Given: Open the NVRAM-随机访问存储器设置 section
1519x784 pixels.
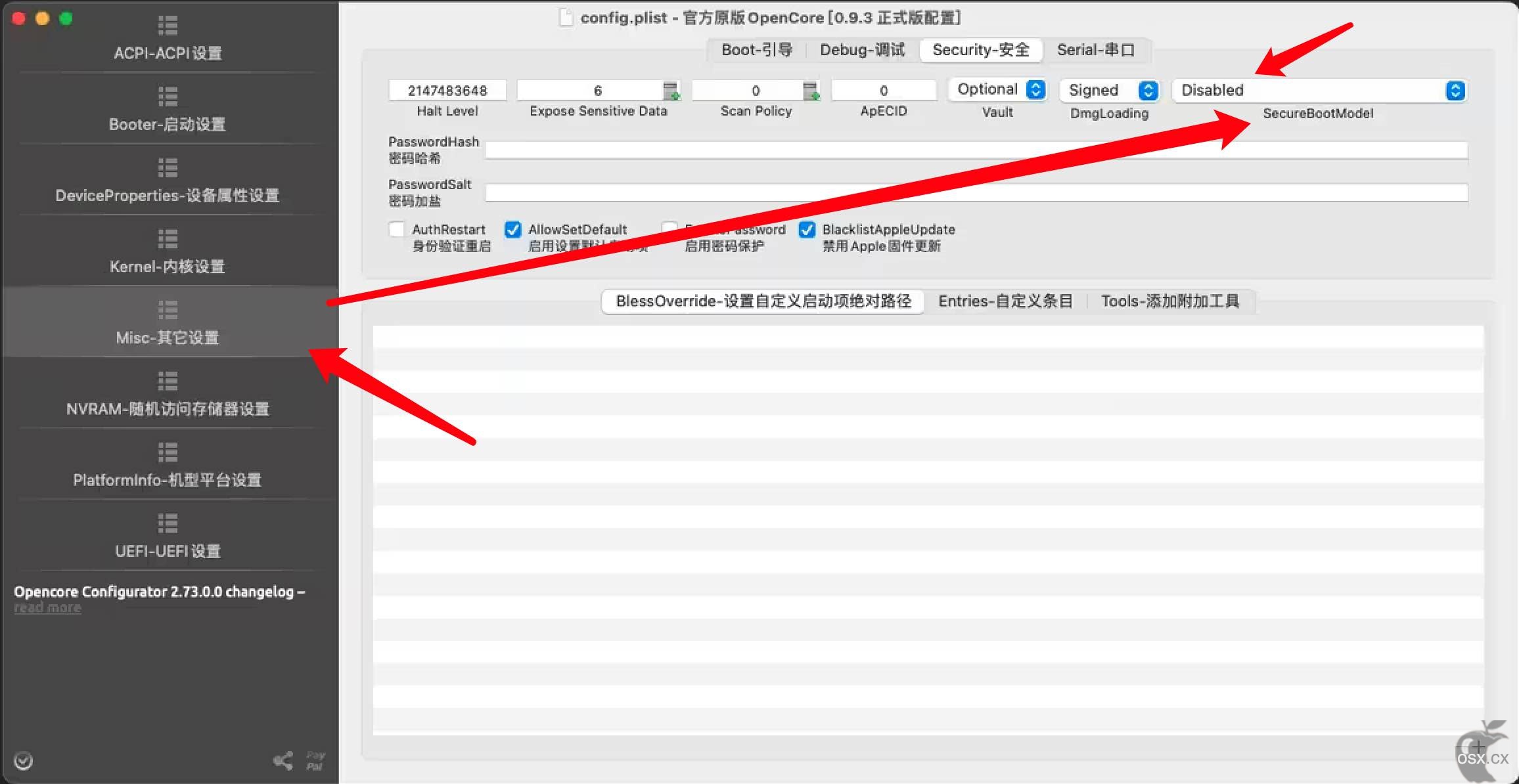Looking at the screenshot, I should [x=168, y=394].
